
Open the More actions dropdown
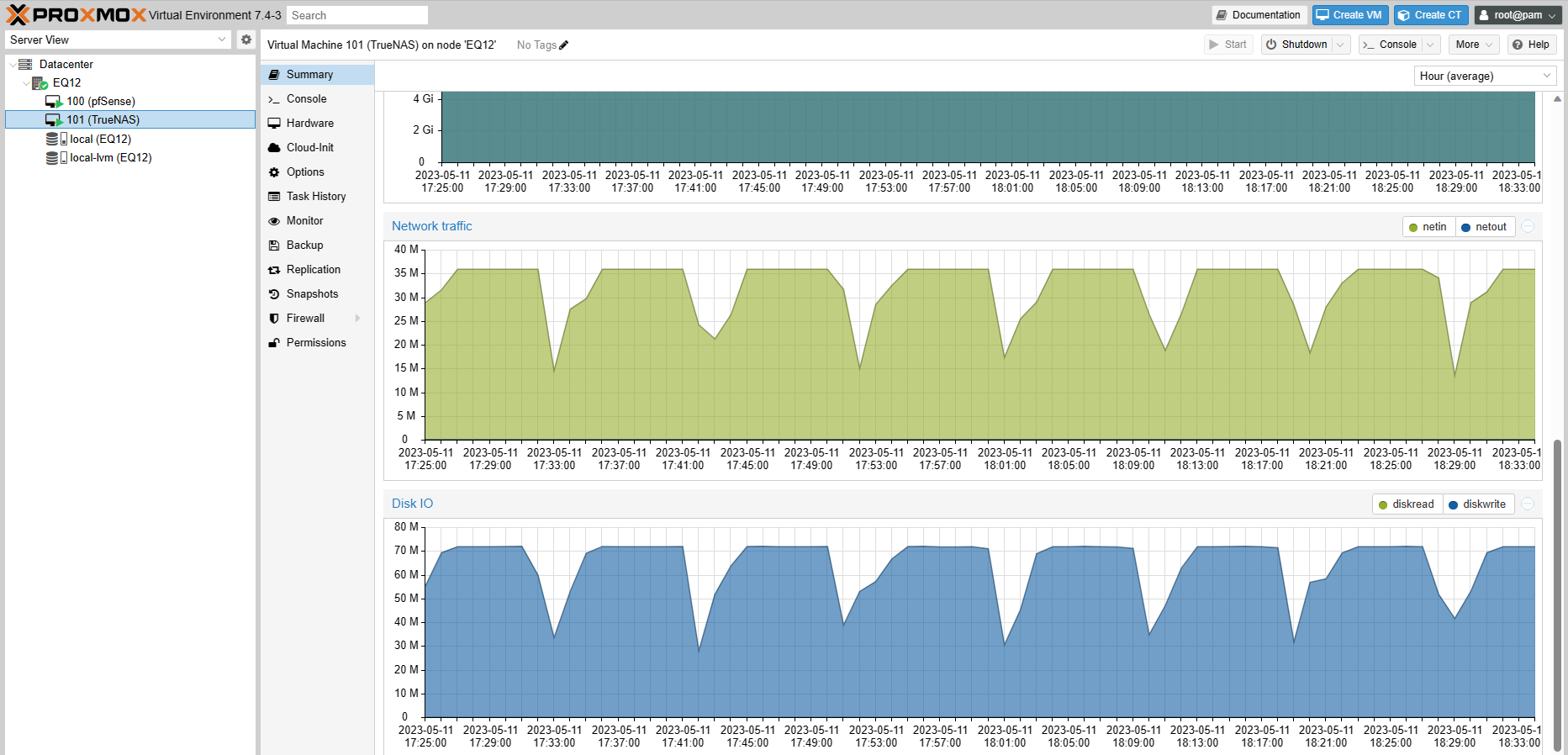(x=1474, y=45)
